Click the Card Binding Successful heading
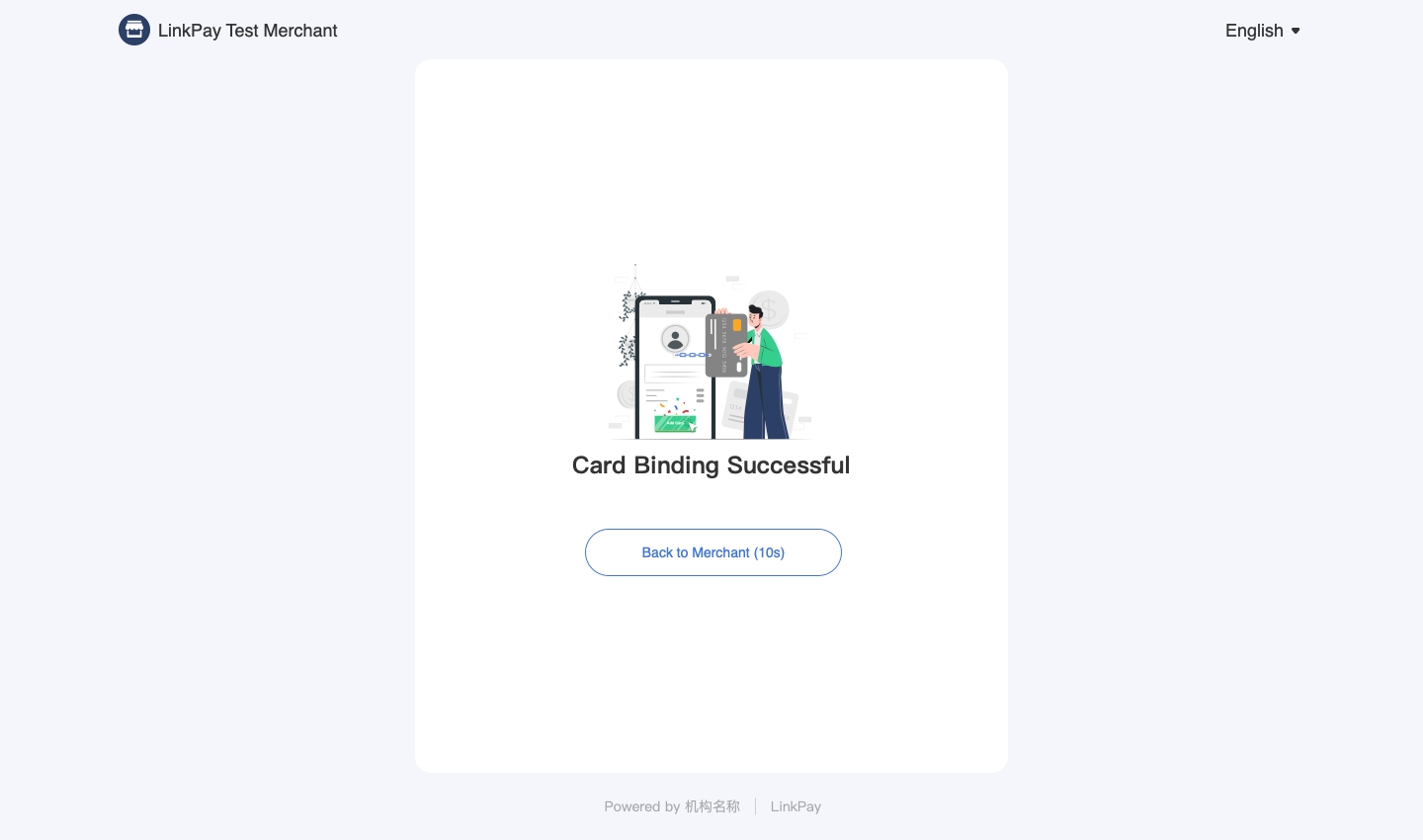1423x840 pixels. (x=711, y=465)
